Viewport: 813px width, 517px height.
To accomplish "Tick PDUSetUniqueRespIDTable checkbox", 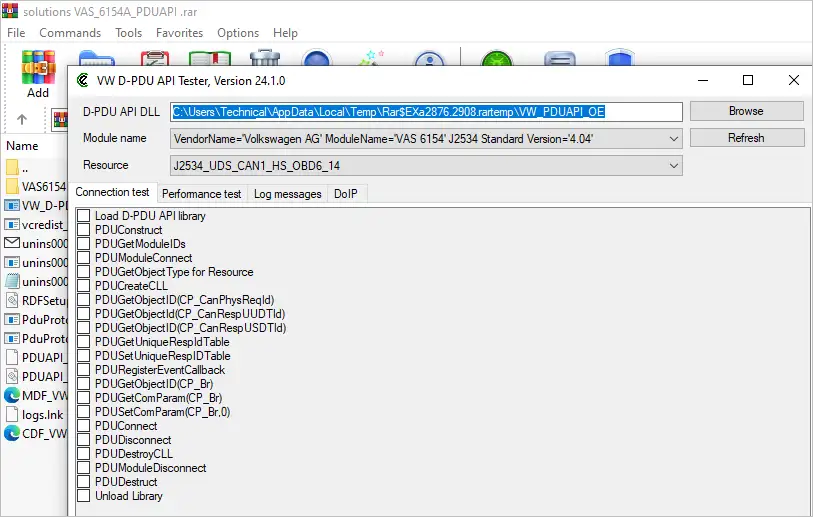I will coord(83,355).
